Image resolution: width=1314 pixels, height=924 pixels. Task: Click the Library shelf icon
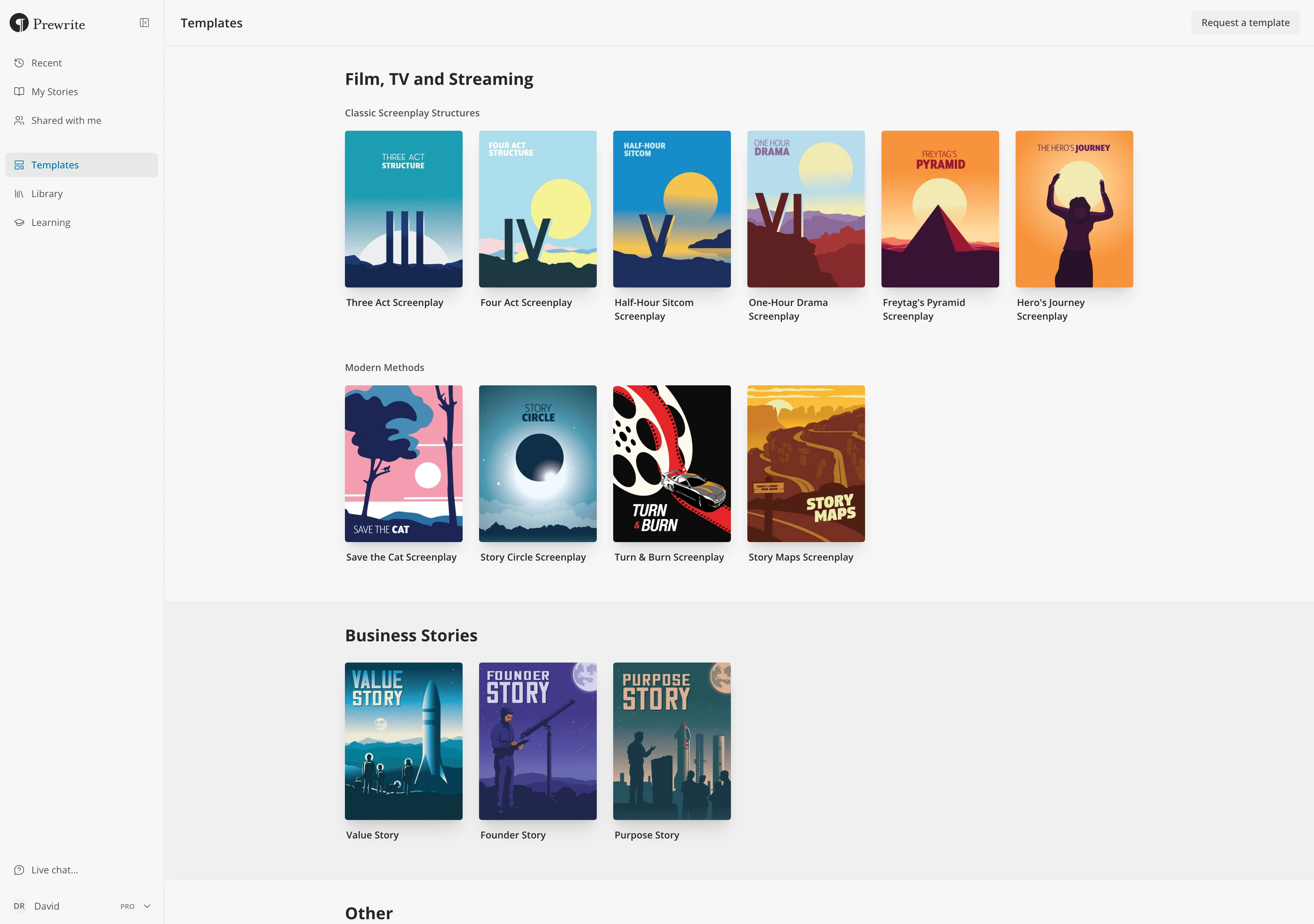[19, 193]
